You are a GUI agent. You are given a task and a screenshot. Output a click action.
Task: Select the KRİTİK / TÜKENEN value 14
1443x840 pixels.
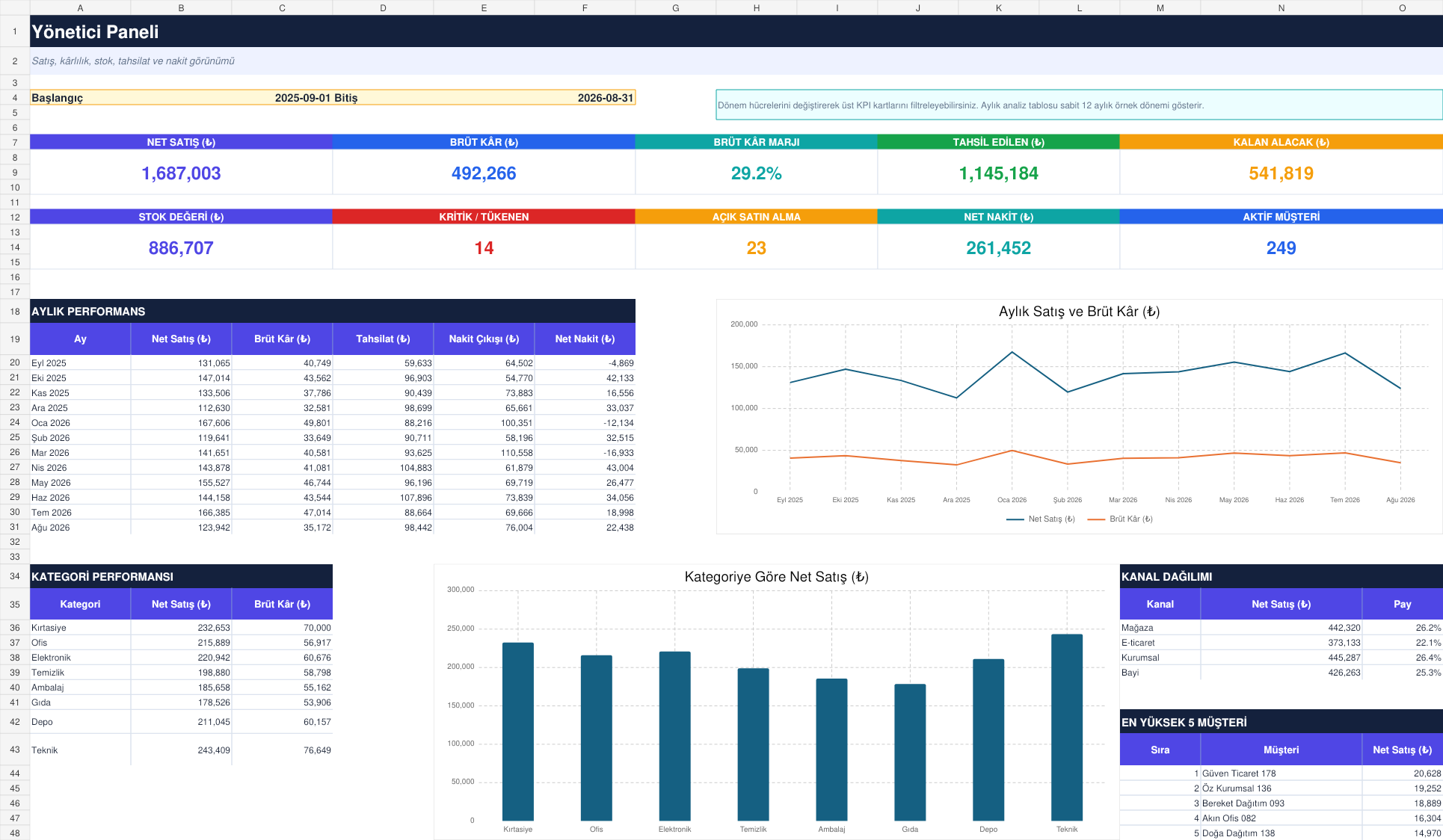click(484, 247)
